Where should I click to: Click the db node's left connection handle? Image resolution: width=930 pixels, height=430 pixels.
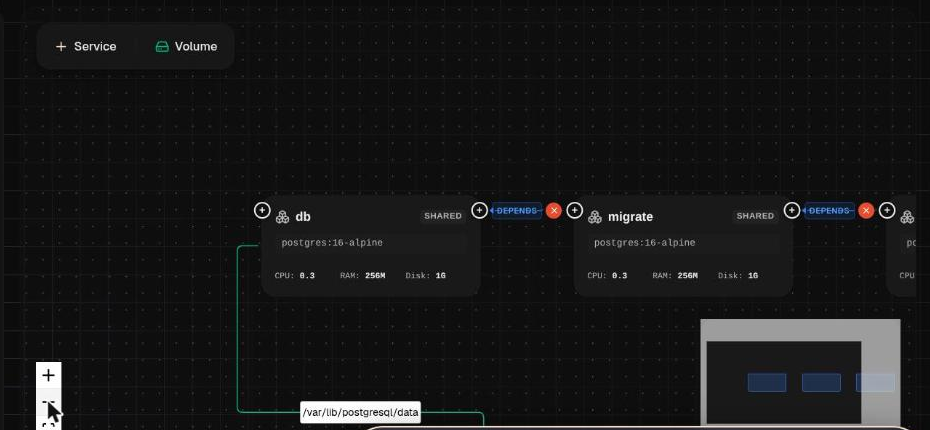262,210
